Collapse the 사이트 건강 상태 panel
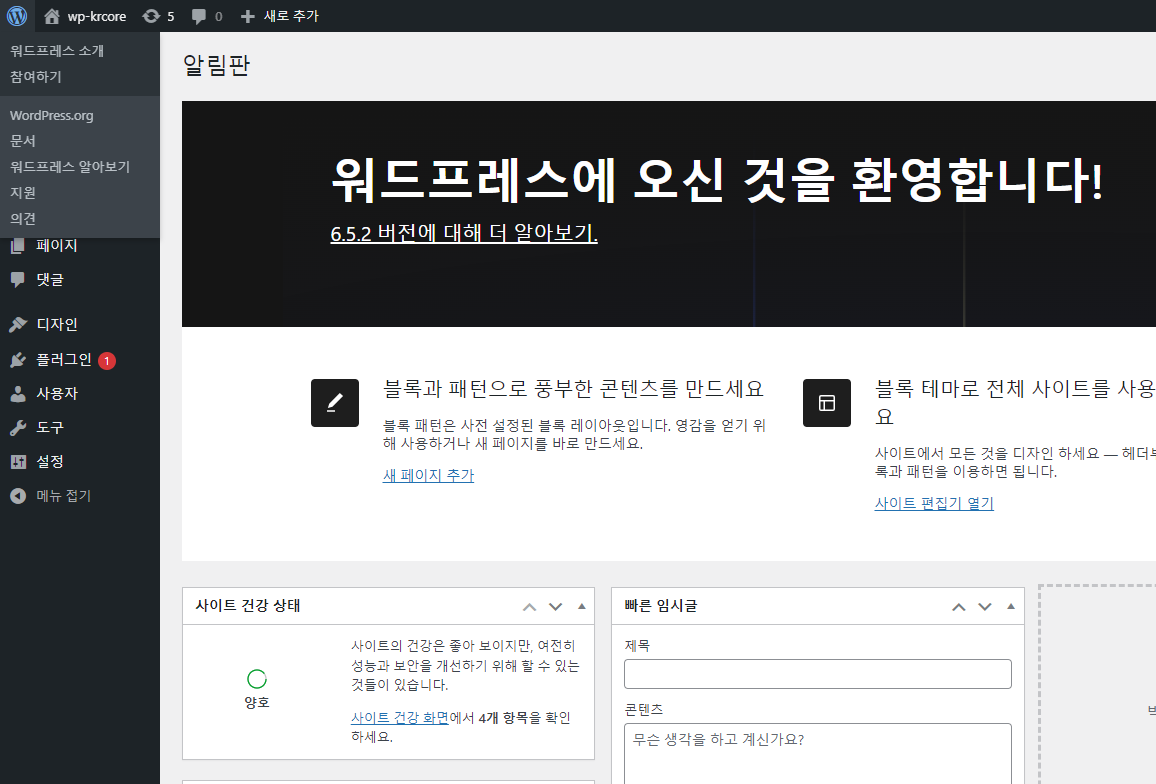This screenshot has height=784, width=1156. click(x=582, y=606)
